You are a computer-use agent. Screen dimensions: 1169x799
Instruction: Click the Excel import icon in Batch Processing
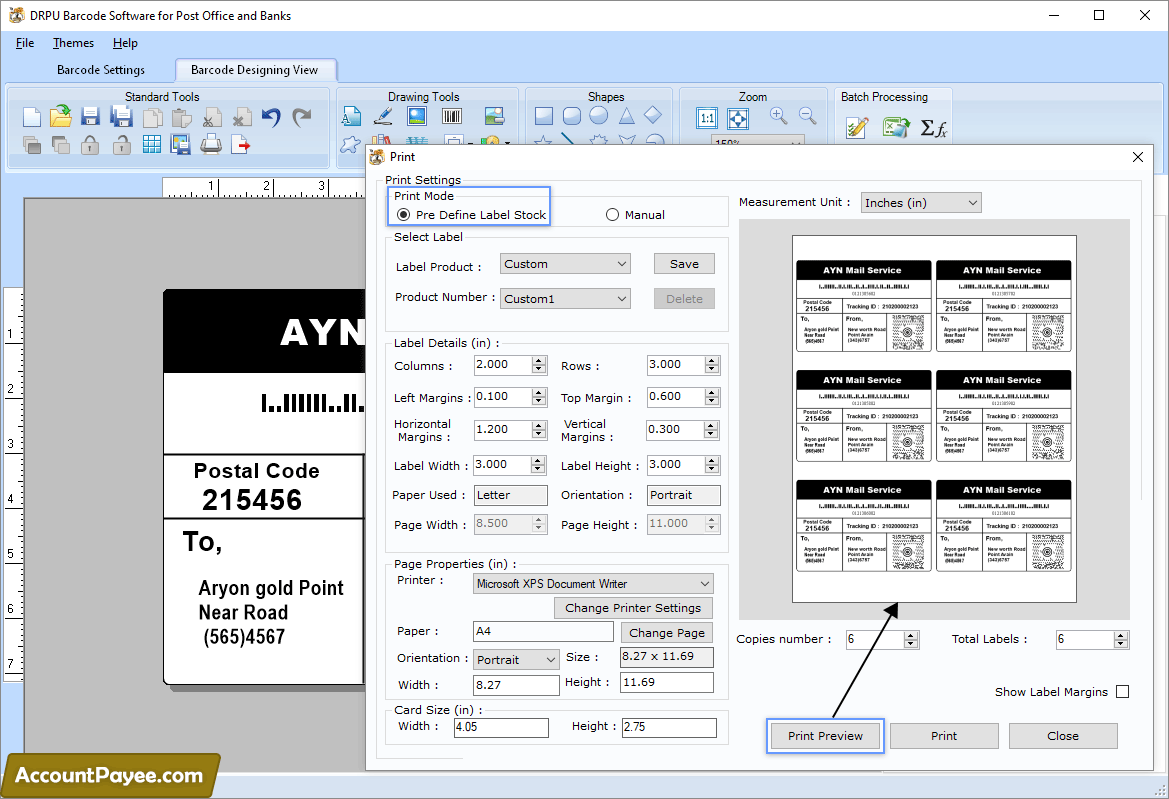pyautogui.click(x=895, y=127)
